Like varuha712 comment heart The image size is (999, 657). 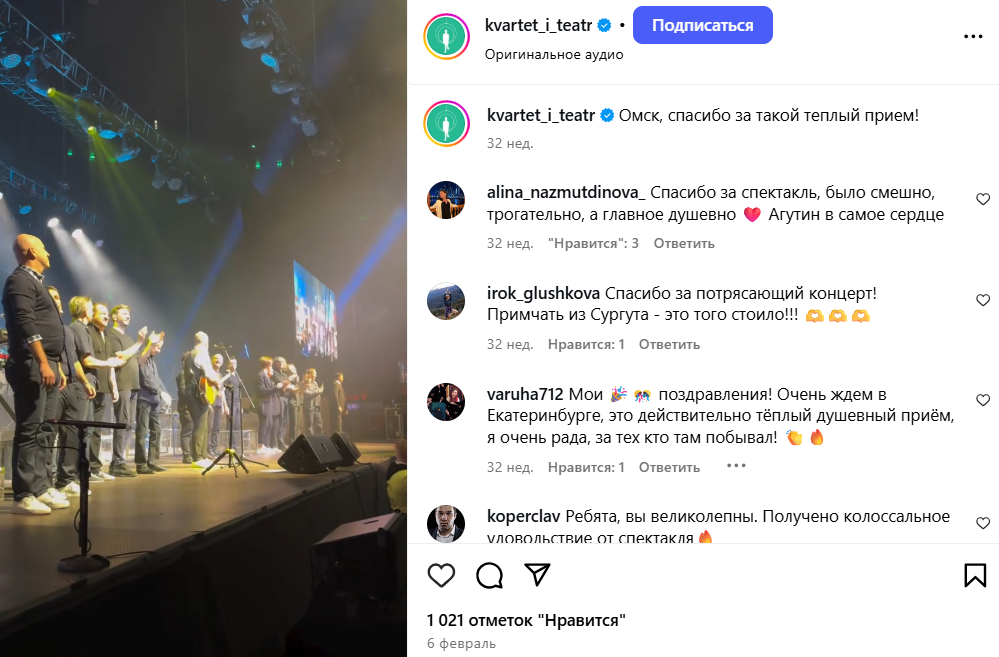tap(983, 400)
